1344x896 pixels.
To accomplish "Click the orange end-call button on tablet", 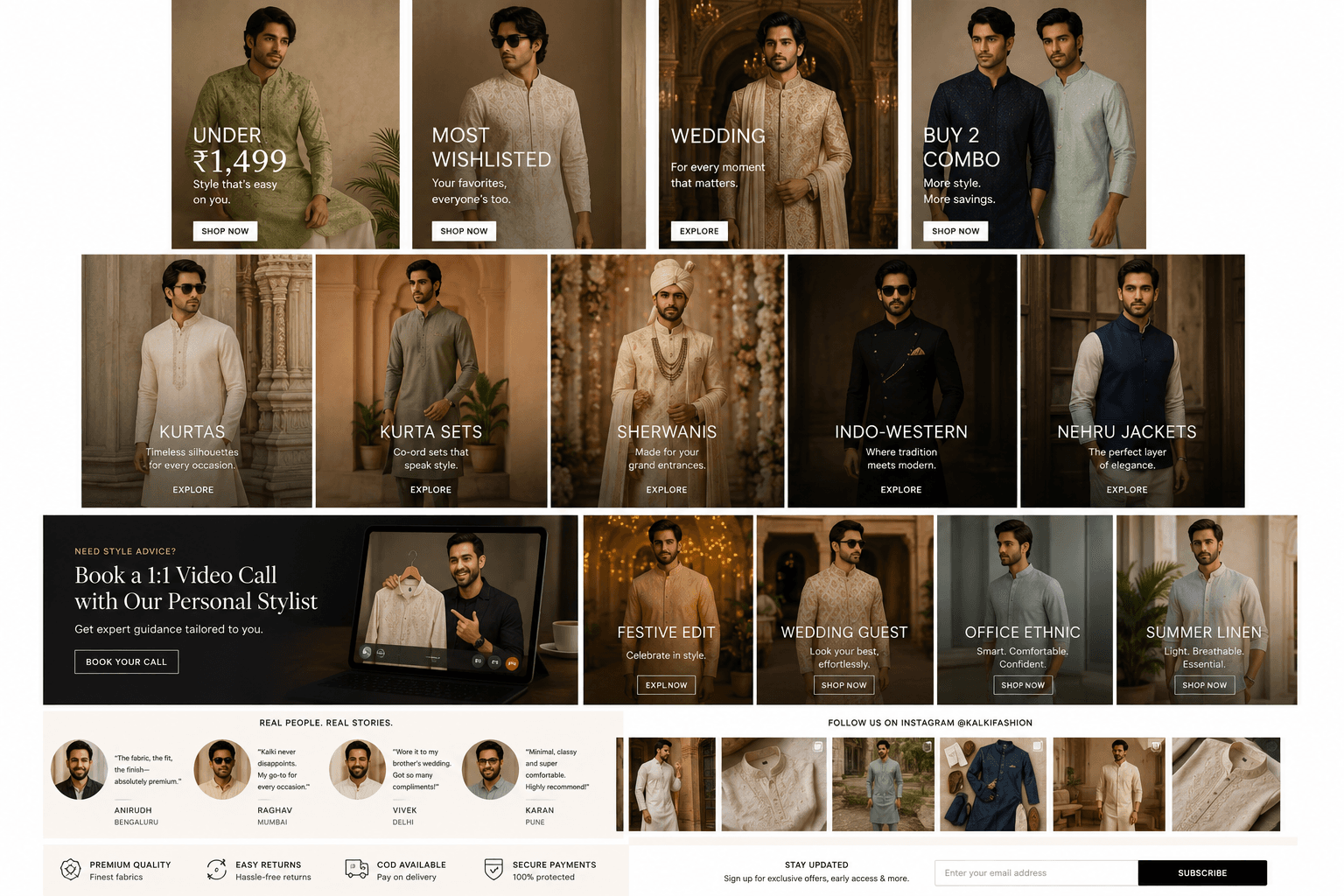I will 512,663.
